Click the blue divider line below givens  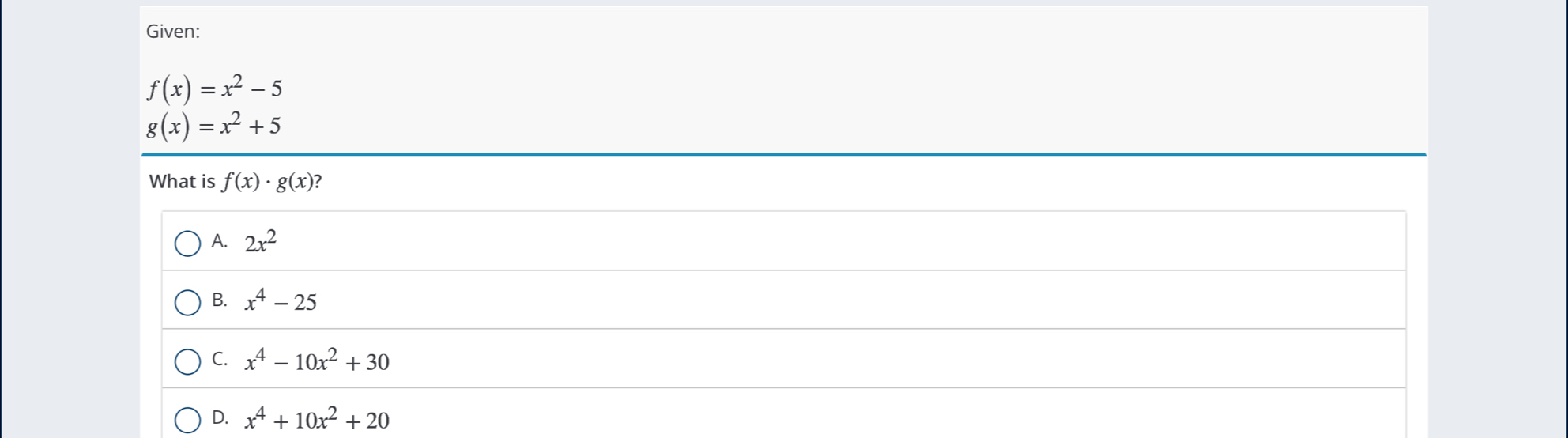pyautogui.click(x=784, y=154)
